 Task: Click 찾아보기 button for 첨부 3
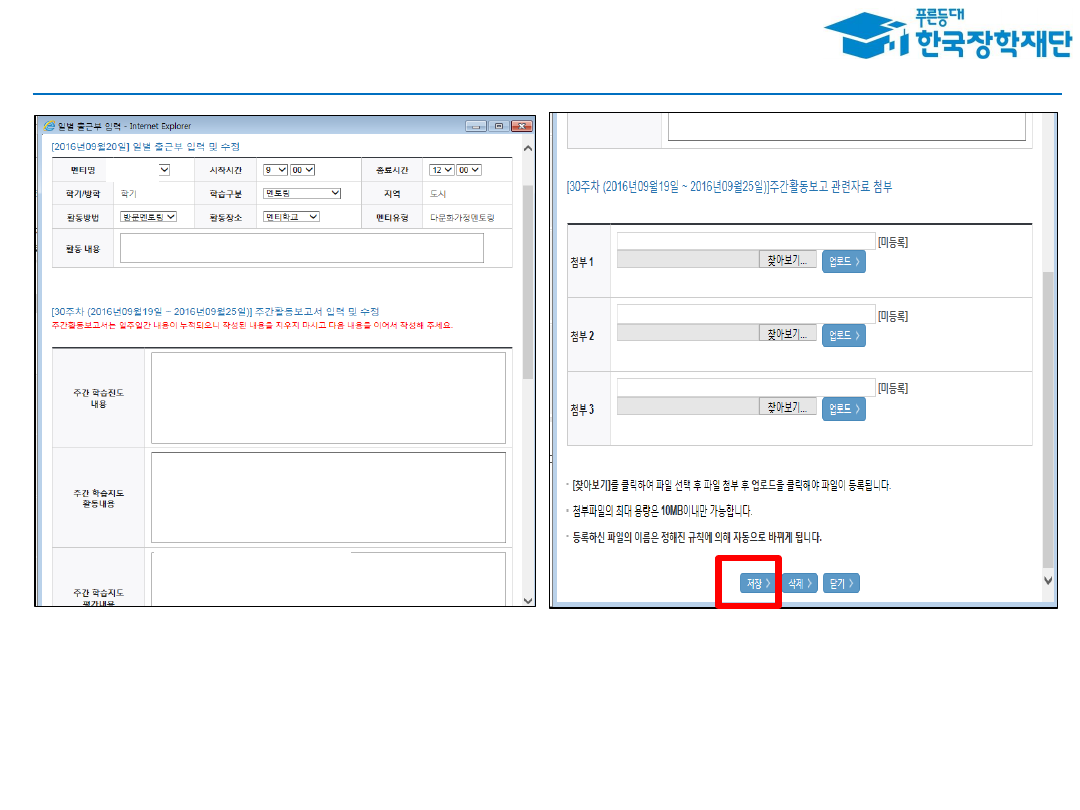point(786,408)
